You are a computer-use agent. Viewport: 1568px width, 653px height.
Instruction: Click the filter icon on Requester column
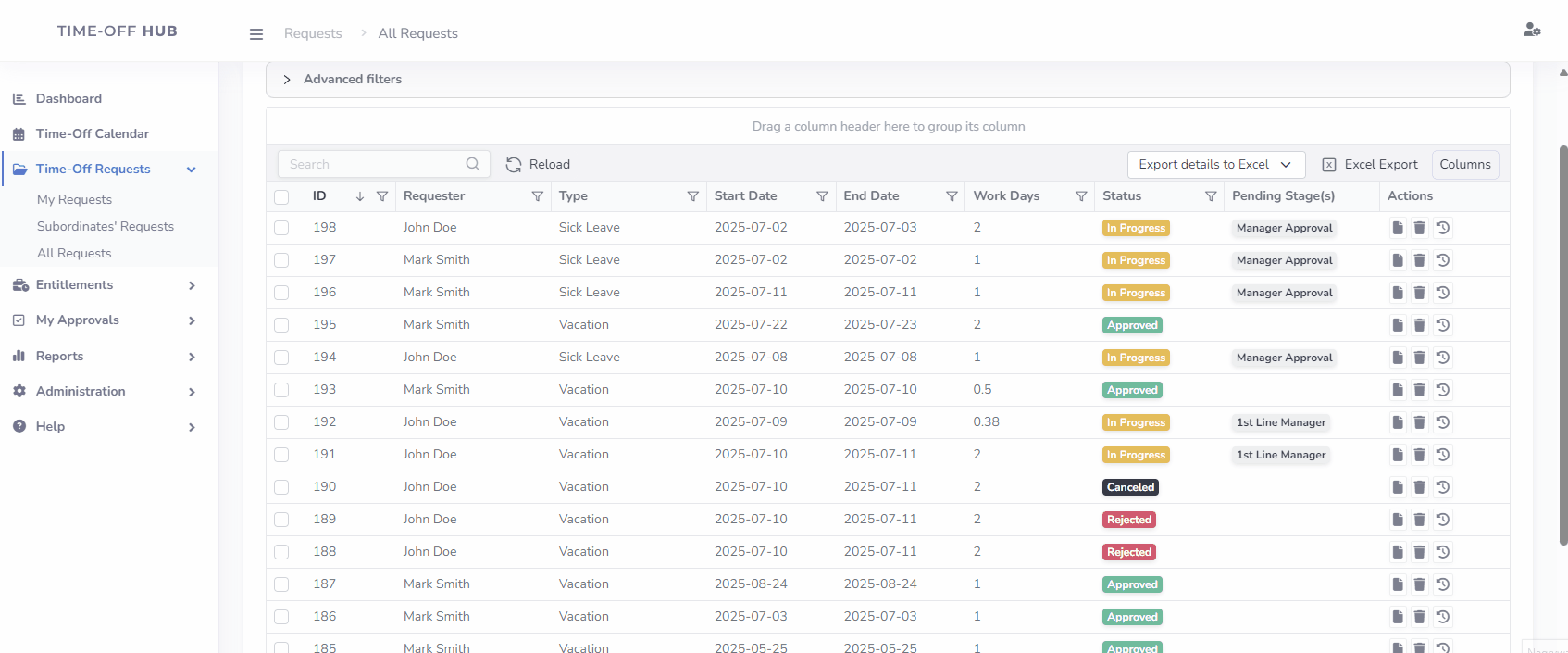click(x=537, y=196)
